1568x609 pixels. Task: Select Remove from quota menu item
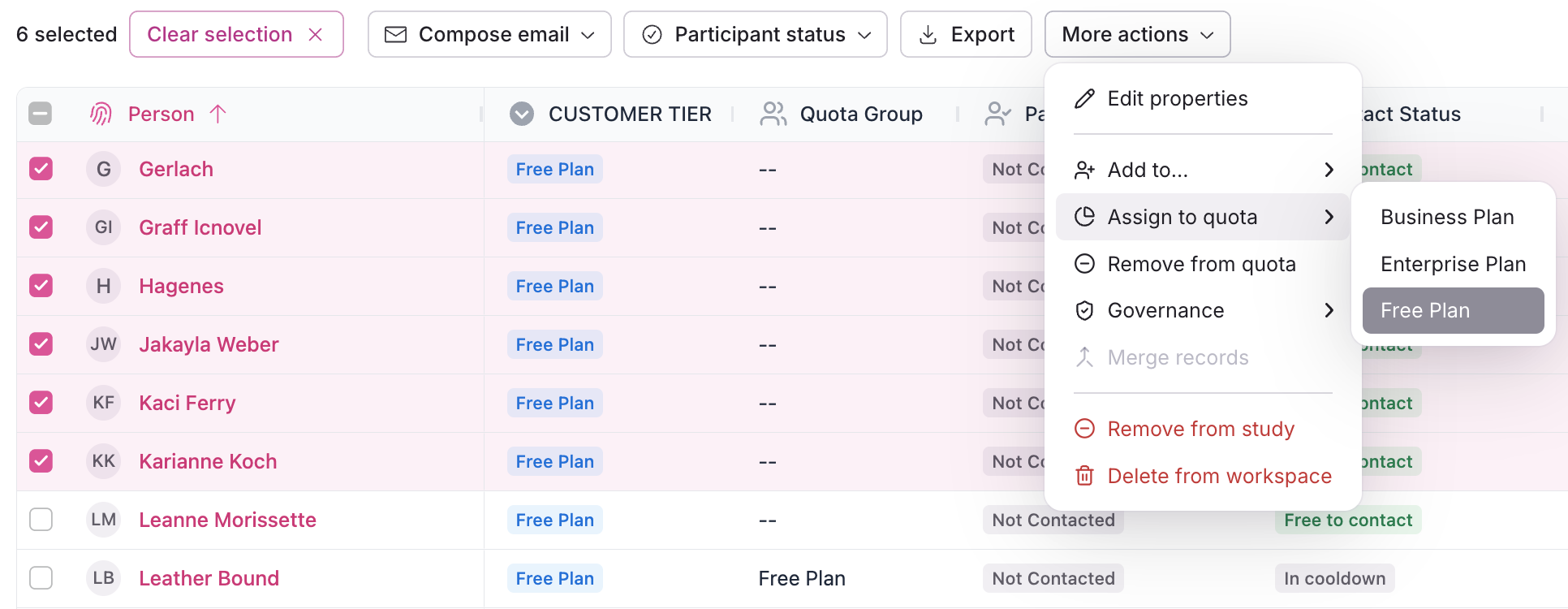1201,264
